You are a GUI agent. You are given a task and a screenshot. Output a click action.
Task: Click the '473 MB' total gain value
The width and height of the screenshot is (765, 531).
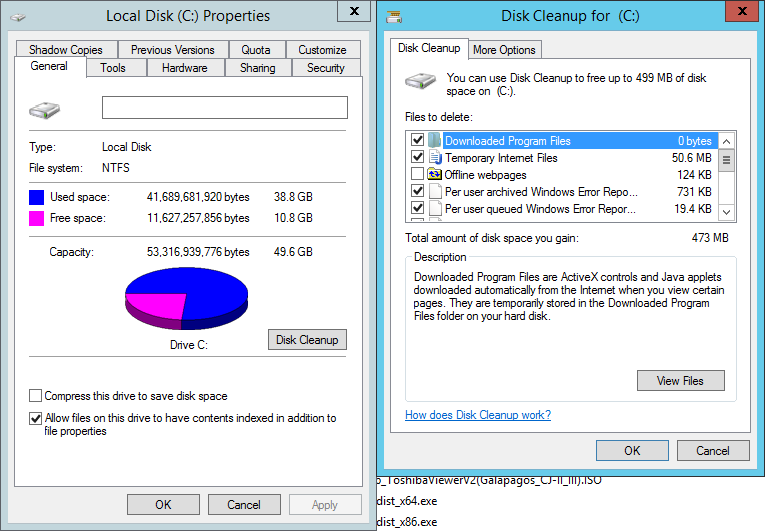click(x=710, y=238)
